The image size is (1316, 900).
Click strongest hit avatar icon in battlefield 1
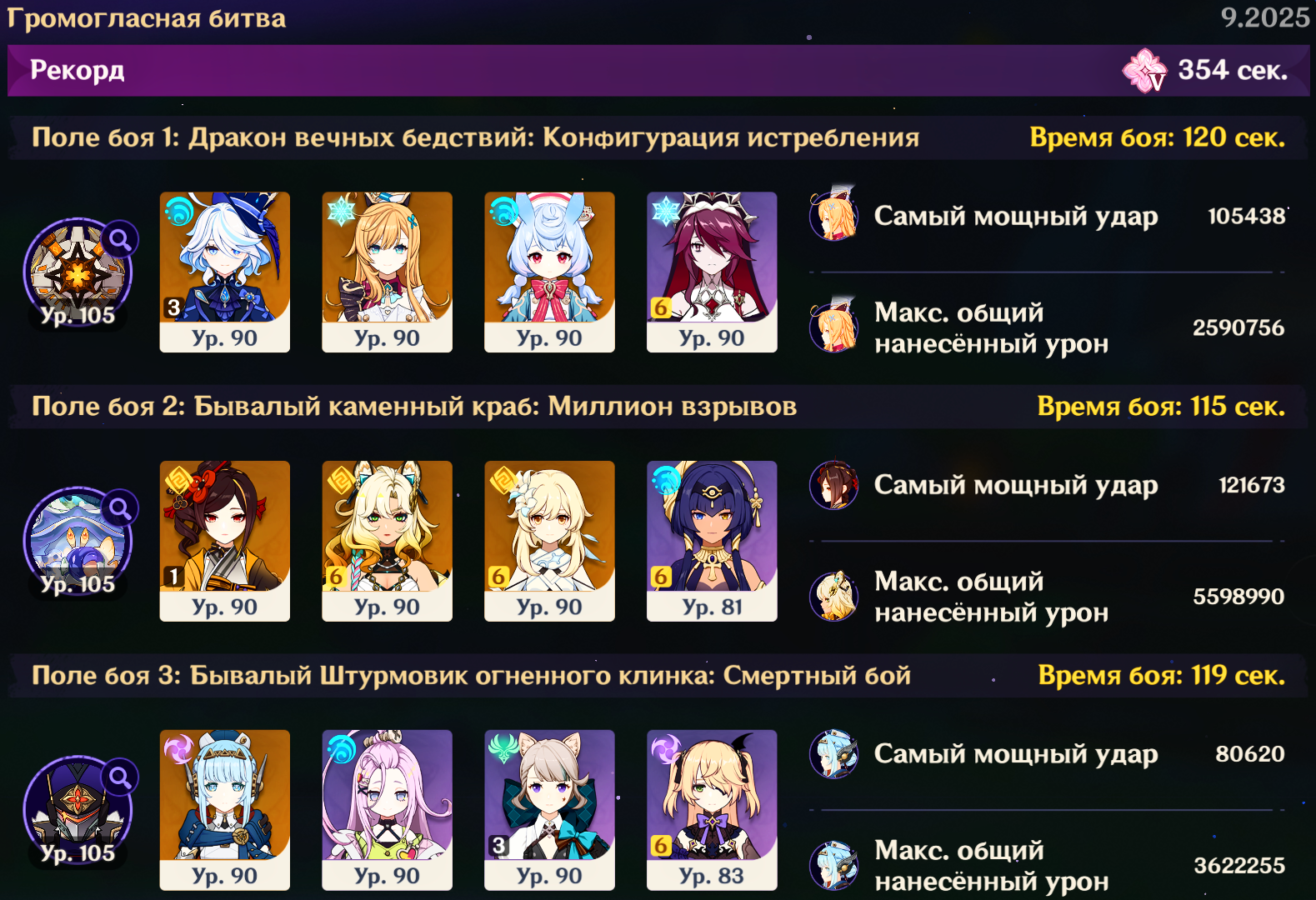click(834, 215)
